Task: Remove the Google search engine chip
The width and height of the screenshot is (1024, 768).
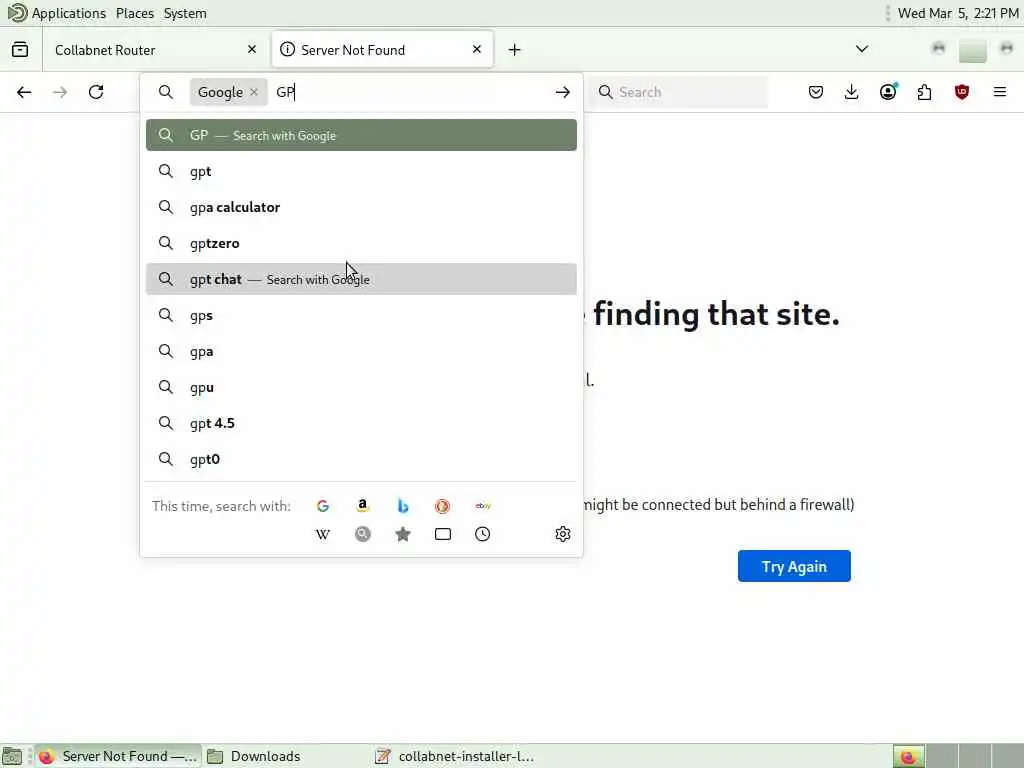Action: (254, 92)
